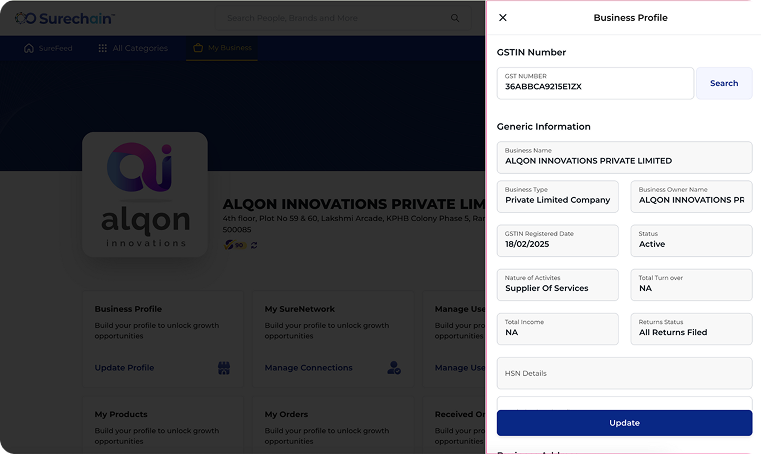Click the blue Update button
761x454 pixels.
pyautogui.click(x=624, y=423)
